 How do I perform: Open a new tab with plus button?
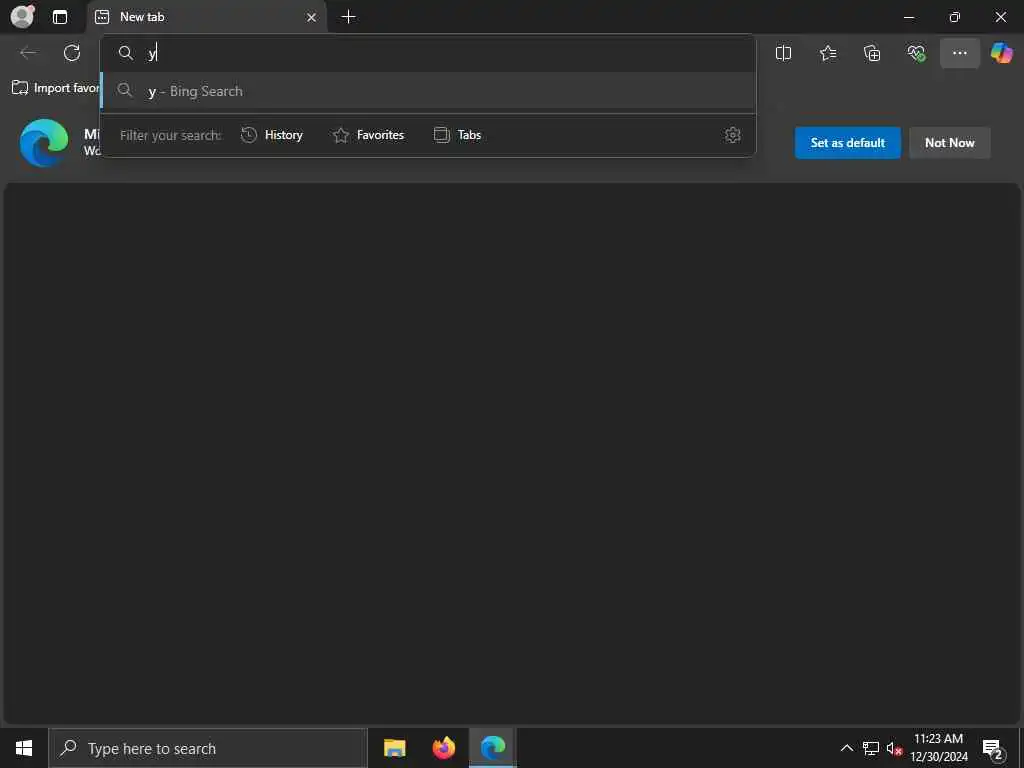[x=349, y=17]
